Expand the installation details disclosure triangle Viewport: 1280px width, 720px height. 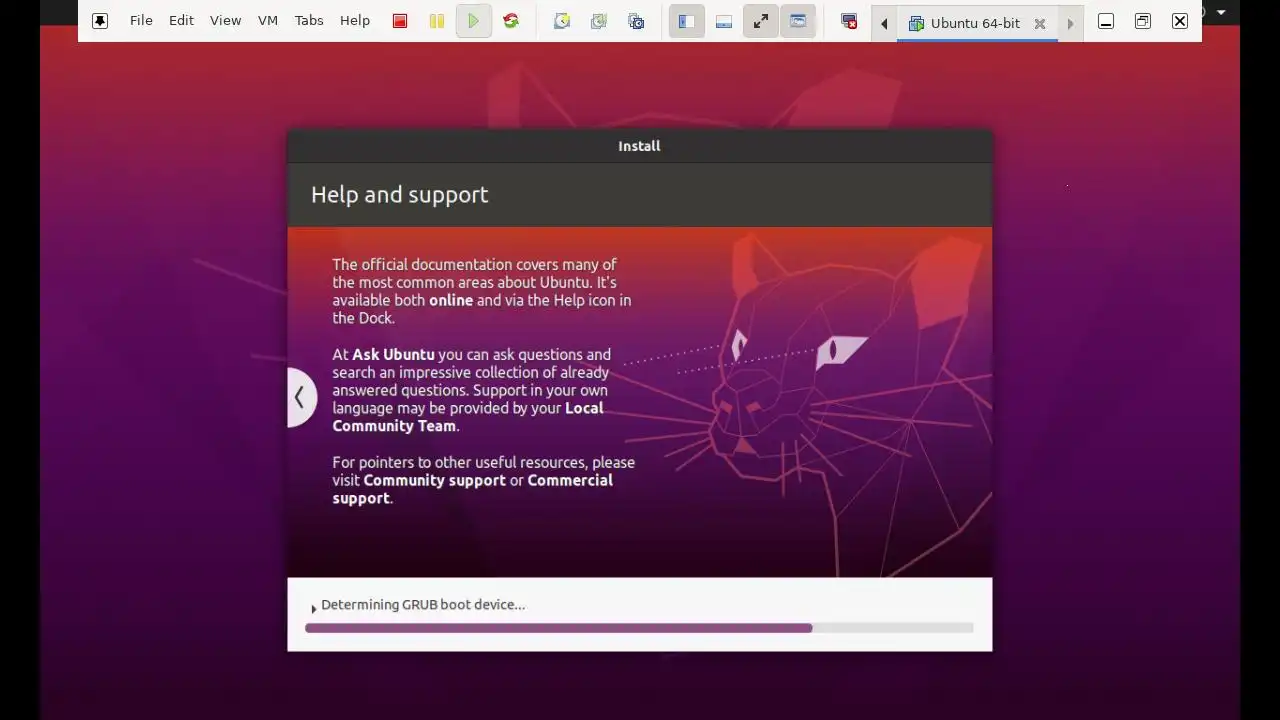(313, 607)
